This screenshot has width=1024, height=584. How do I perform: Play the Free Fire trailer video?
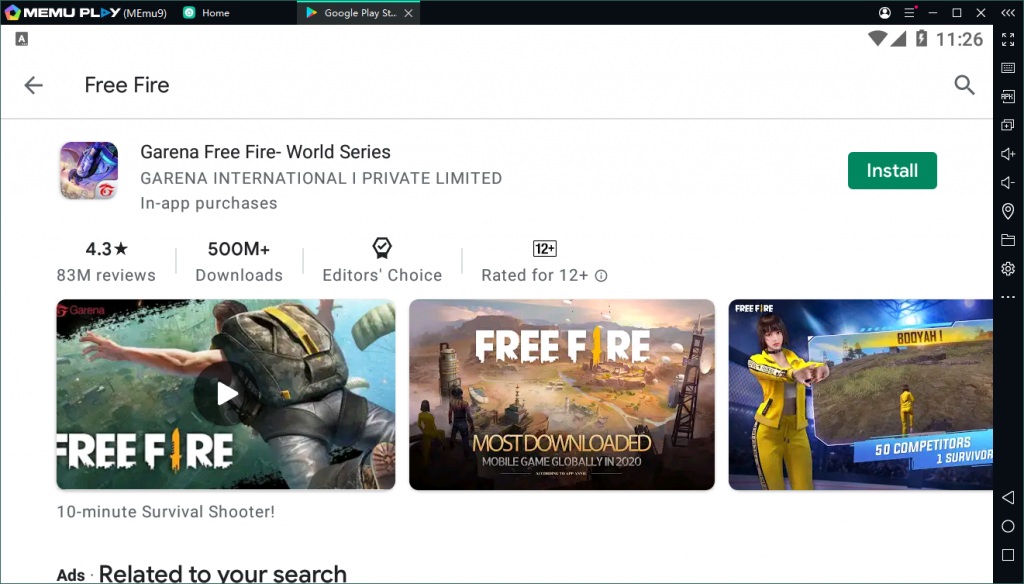225,393
